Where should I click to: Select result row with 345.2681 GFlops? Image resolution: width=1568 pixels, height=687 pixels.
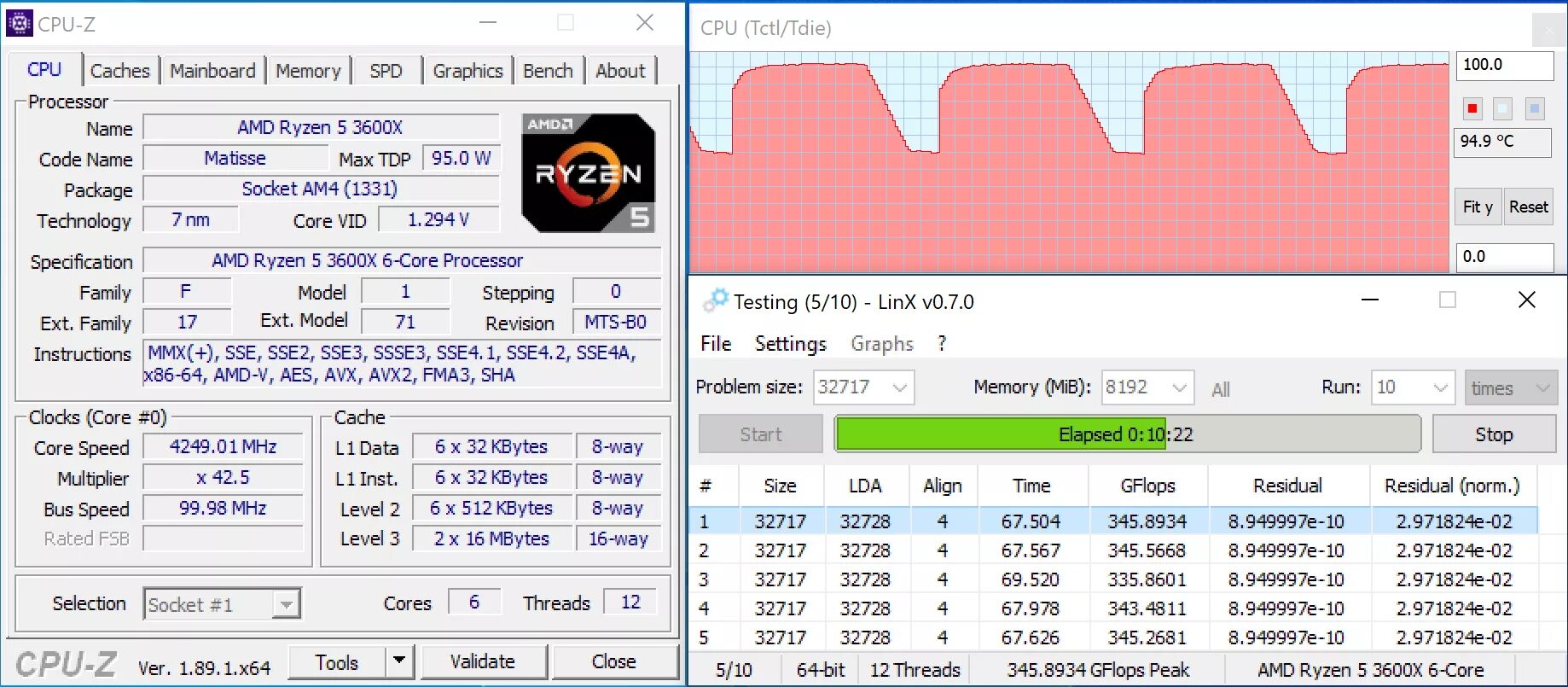pyautogui.click(x=1113, y=638)
